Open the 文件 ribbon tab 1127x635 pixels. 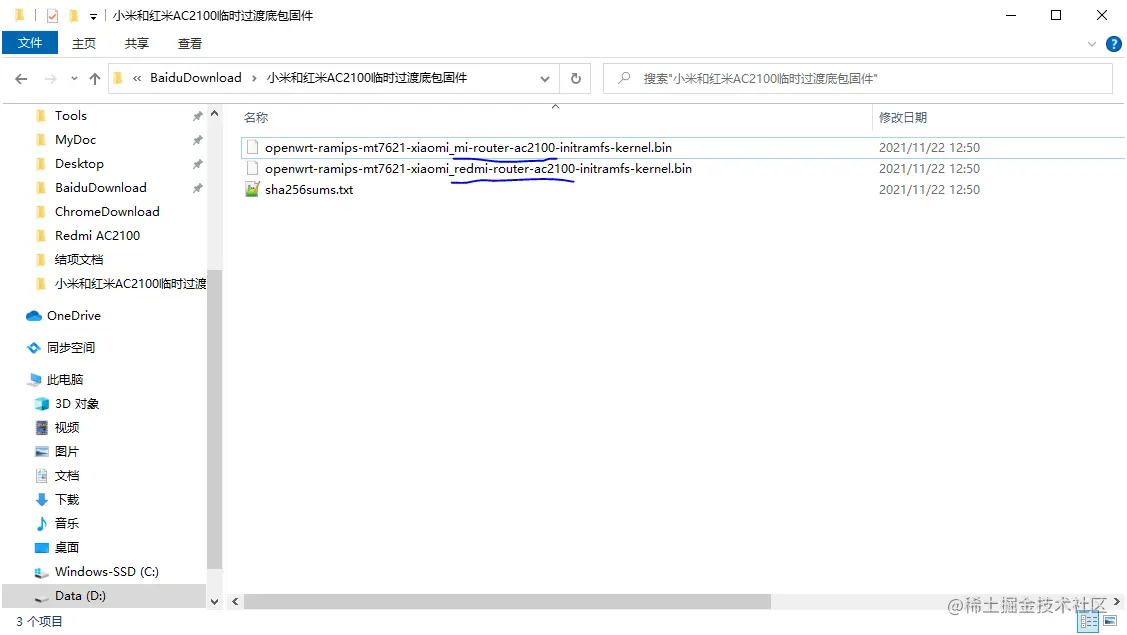pos(30,43)
